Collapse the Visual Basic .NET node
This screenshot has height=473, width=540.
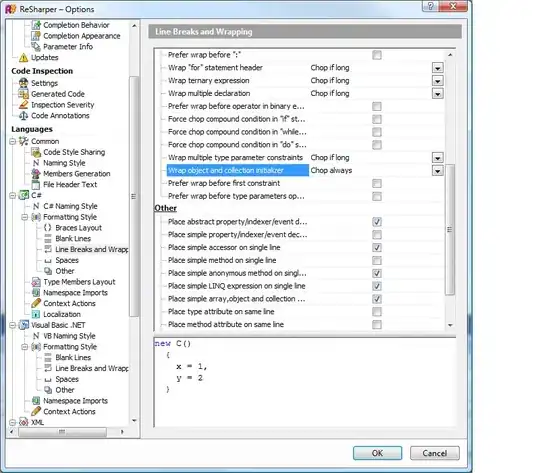(x=12, y=325)
